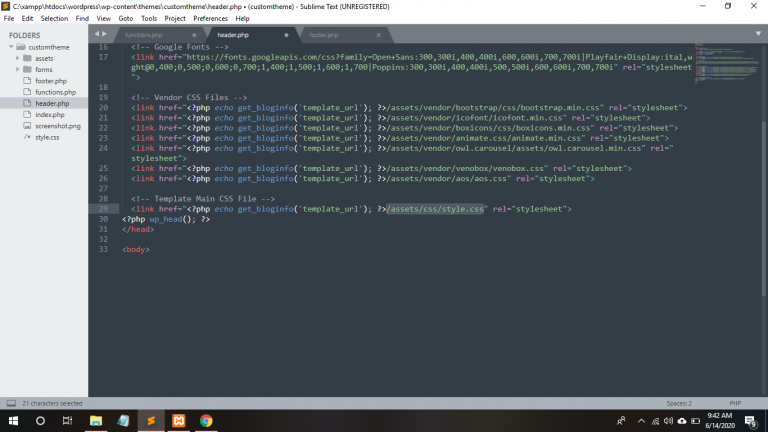This screenshot has width=768, height=432.
Task: Open the tab list dropdown arrow
Action: 758,34
